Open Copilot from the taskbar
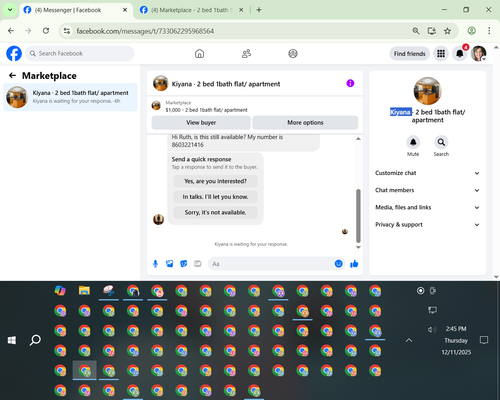 [x=60, y=291]
